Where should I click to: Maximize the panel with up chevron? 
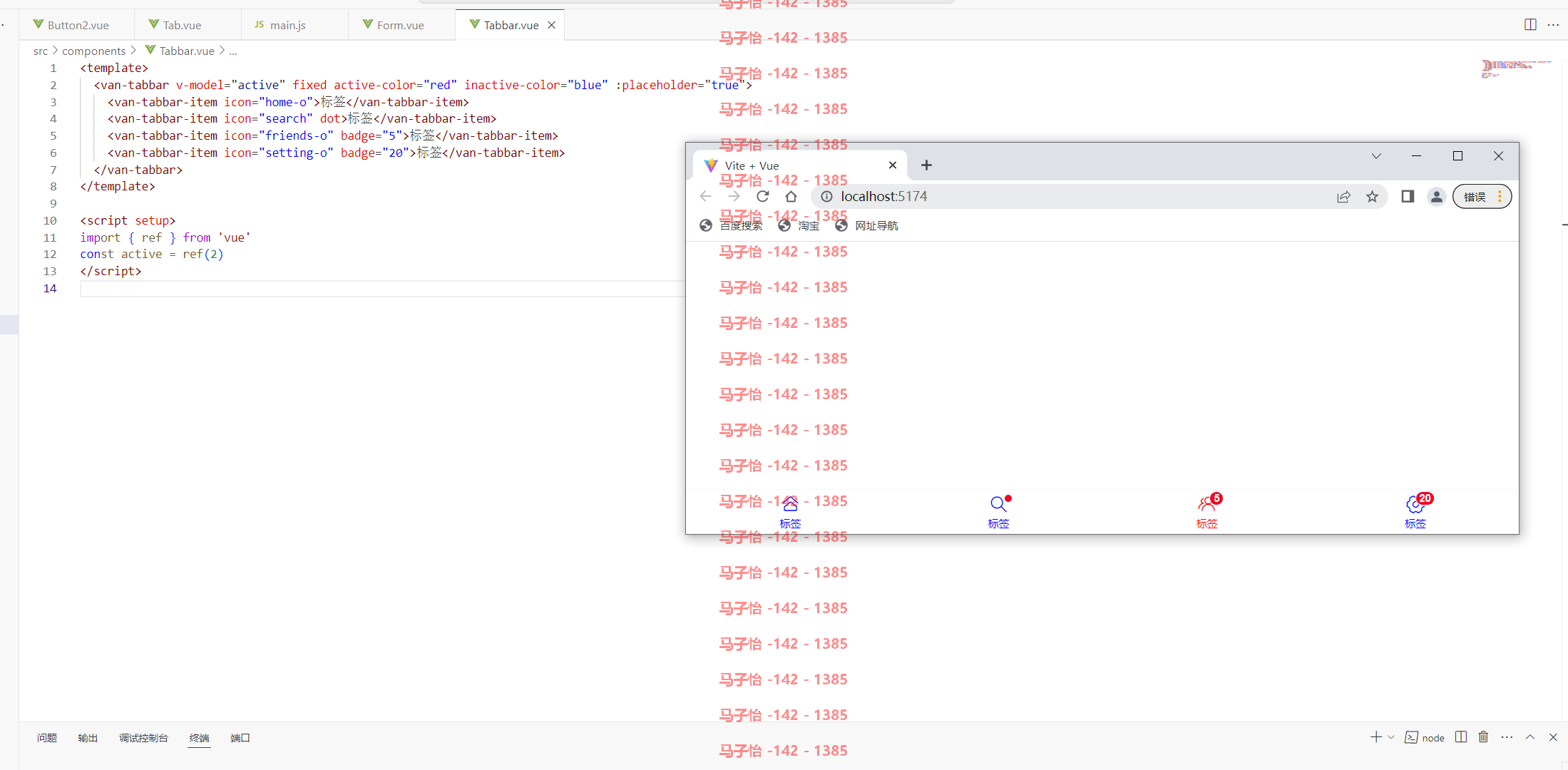1530,737
